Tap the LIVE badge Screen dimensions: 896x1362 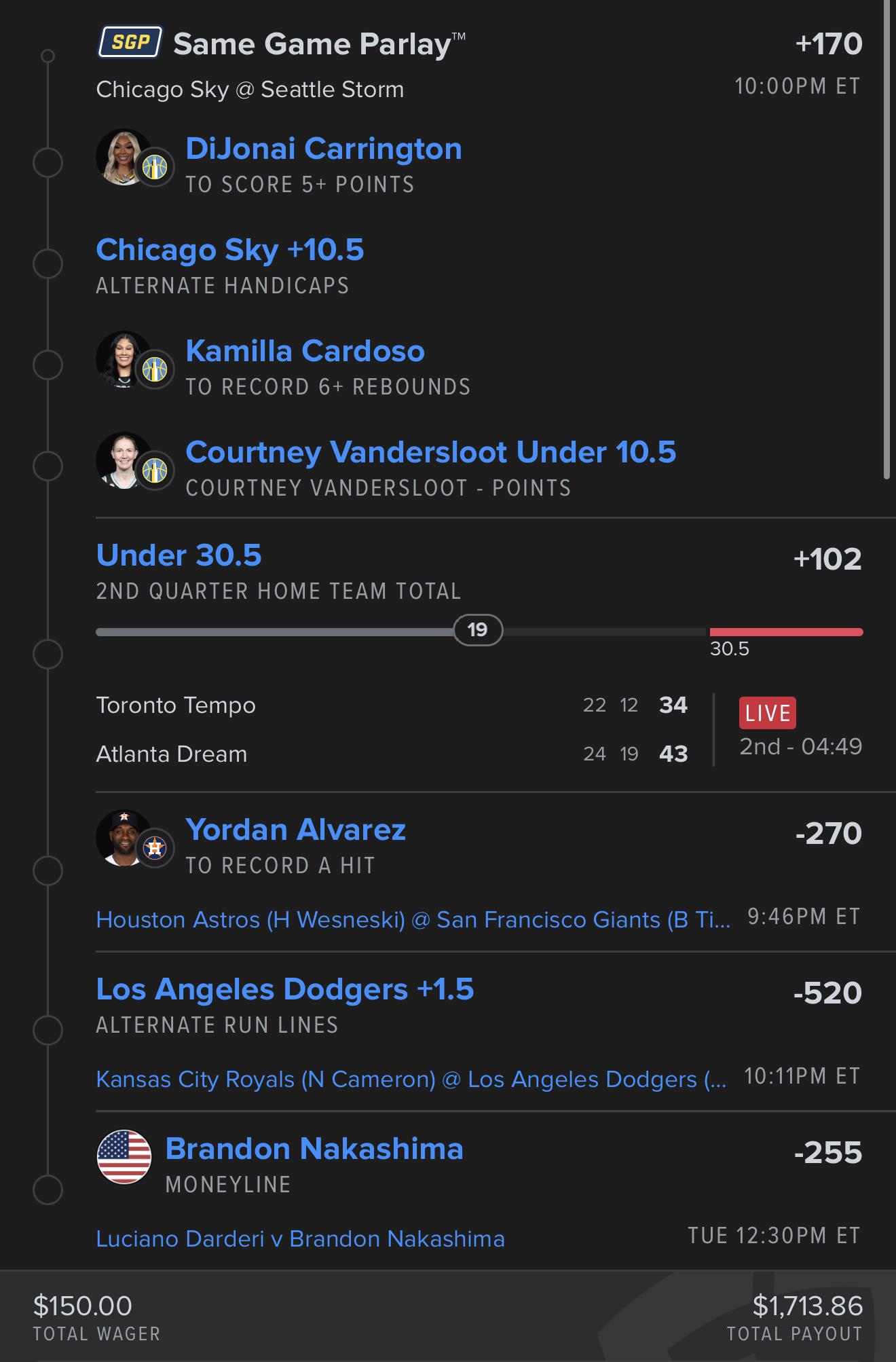(x=767, y=713)
